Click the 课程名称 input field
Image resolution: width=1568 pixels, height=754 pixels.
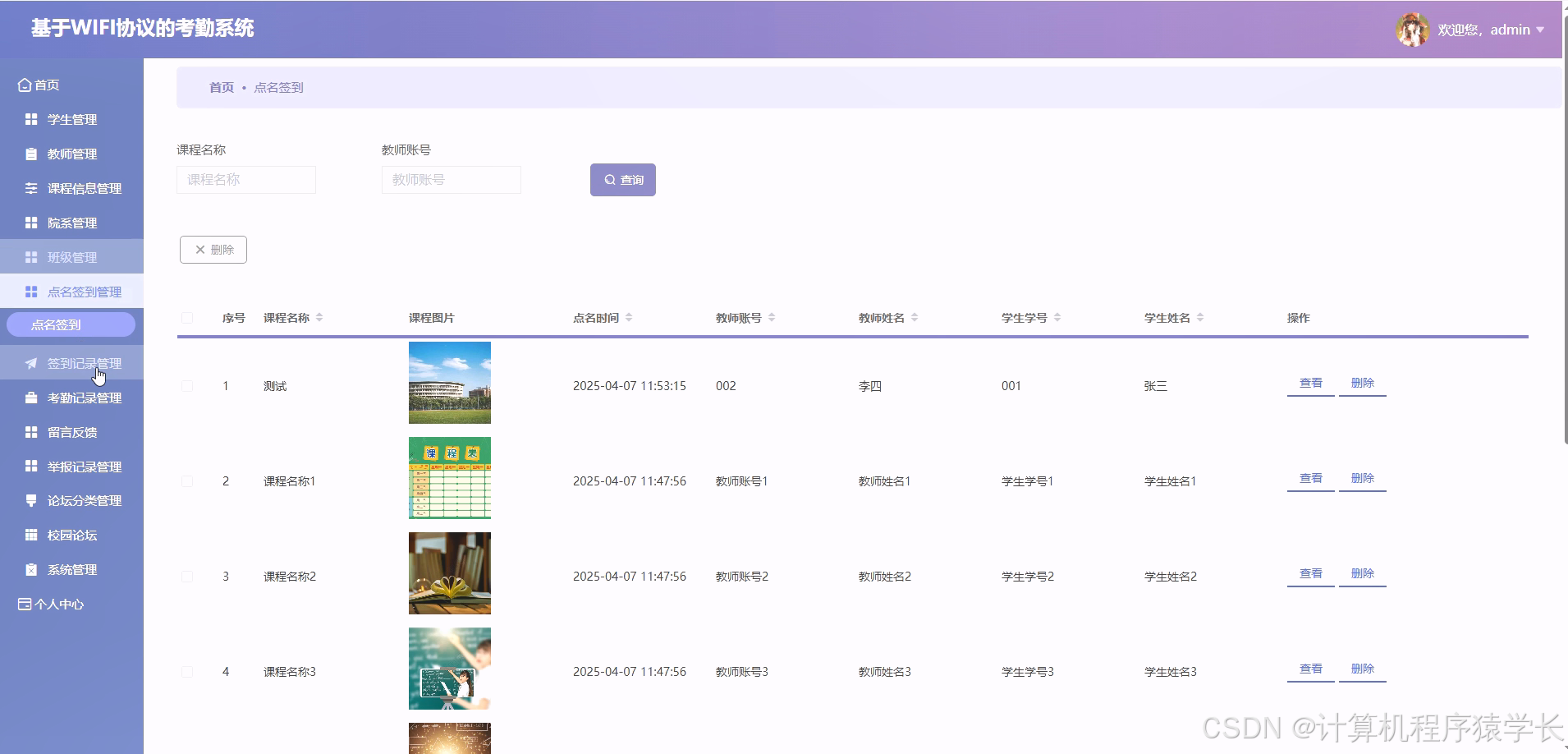(x=245, y=179)
